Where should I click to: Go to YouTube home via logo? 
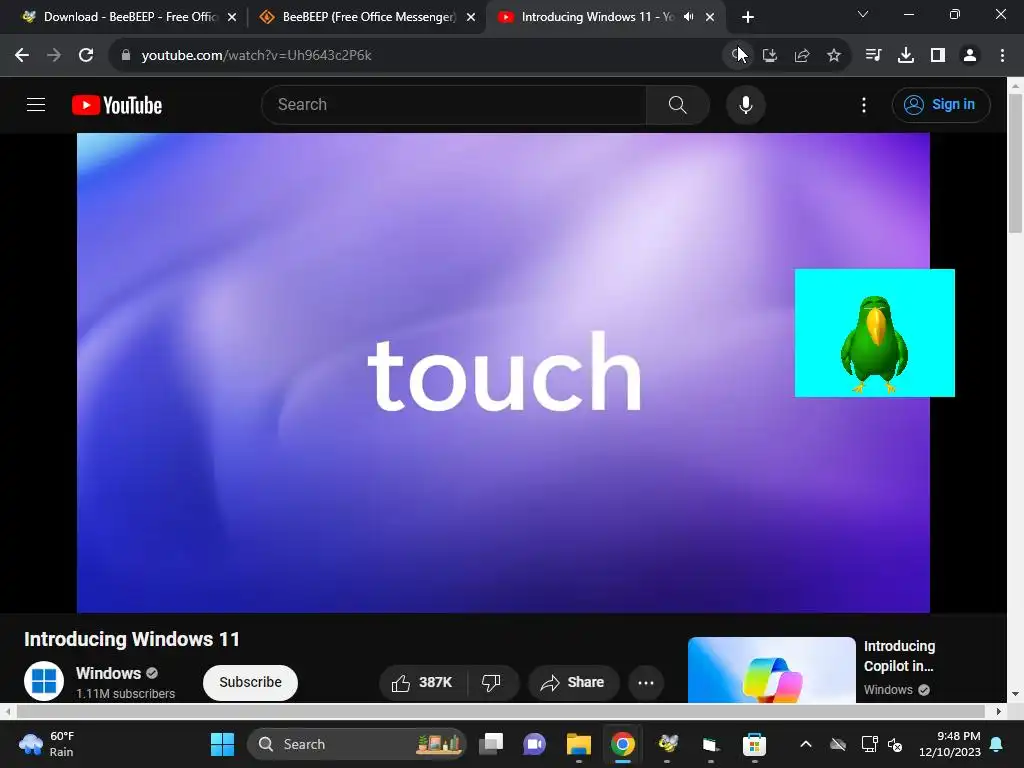point(117,105)
